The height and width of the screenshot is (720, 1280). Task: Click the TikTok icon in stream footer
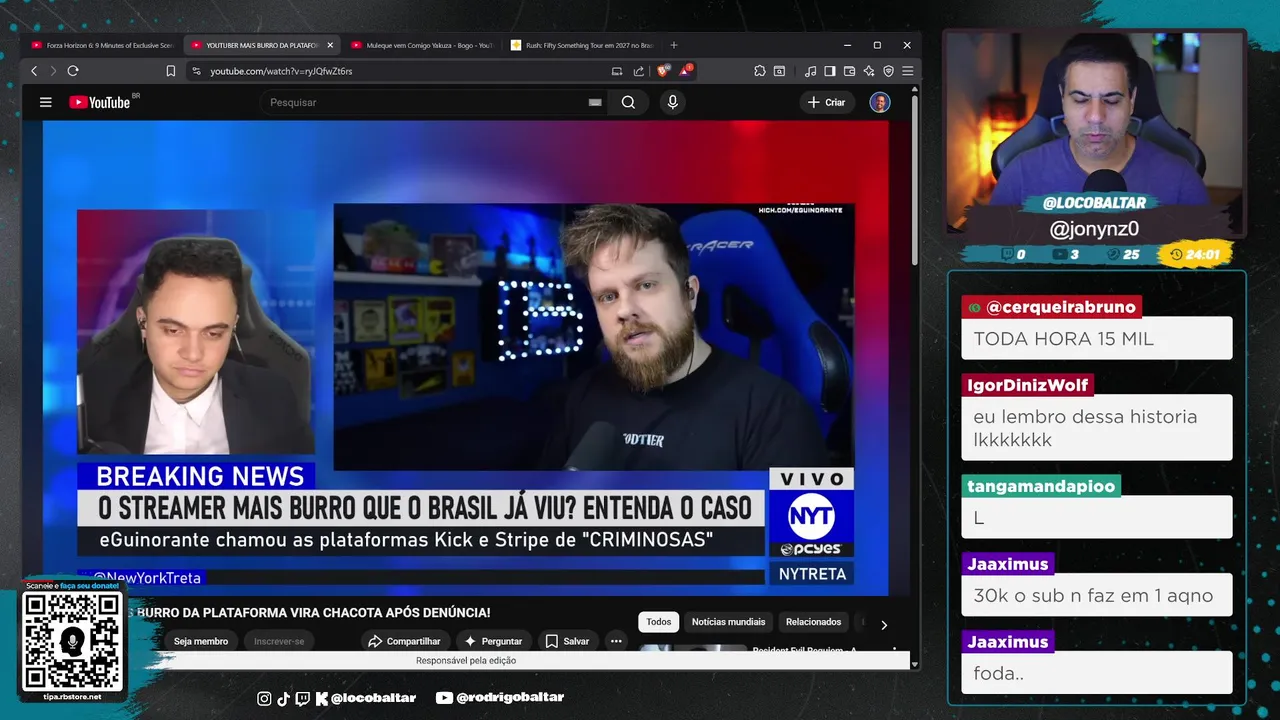point(283,698)
